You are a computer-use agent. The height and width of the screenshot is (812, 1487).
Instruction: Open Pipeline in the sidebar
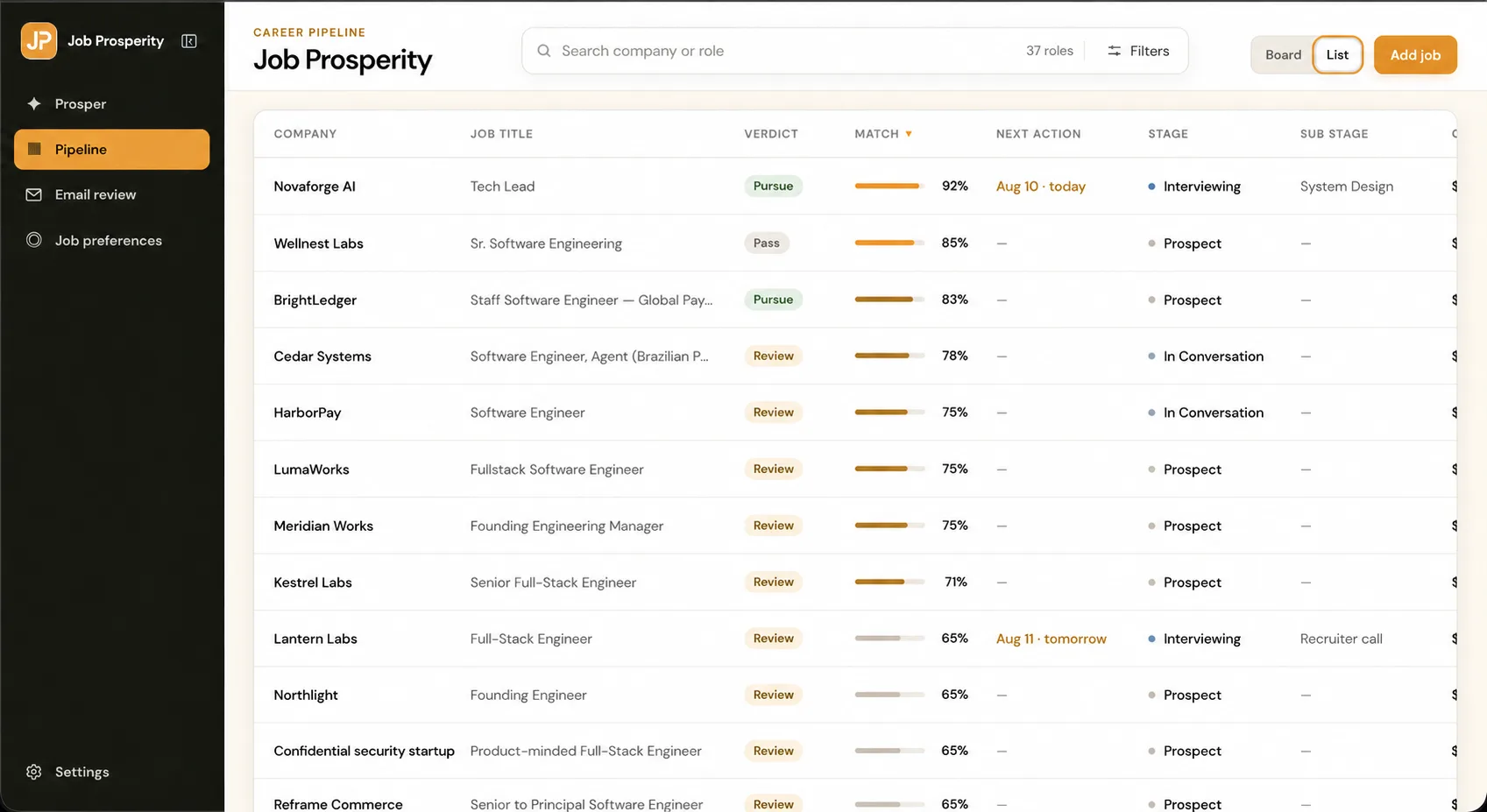[112, 149]
